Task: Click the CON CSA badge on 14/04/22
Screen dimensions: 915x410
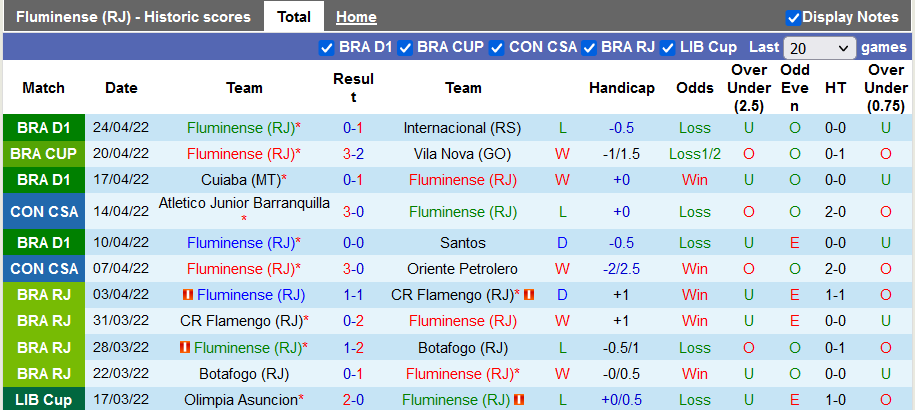Action: point(43,212)
